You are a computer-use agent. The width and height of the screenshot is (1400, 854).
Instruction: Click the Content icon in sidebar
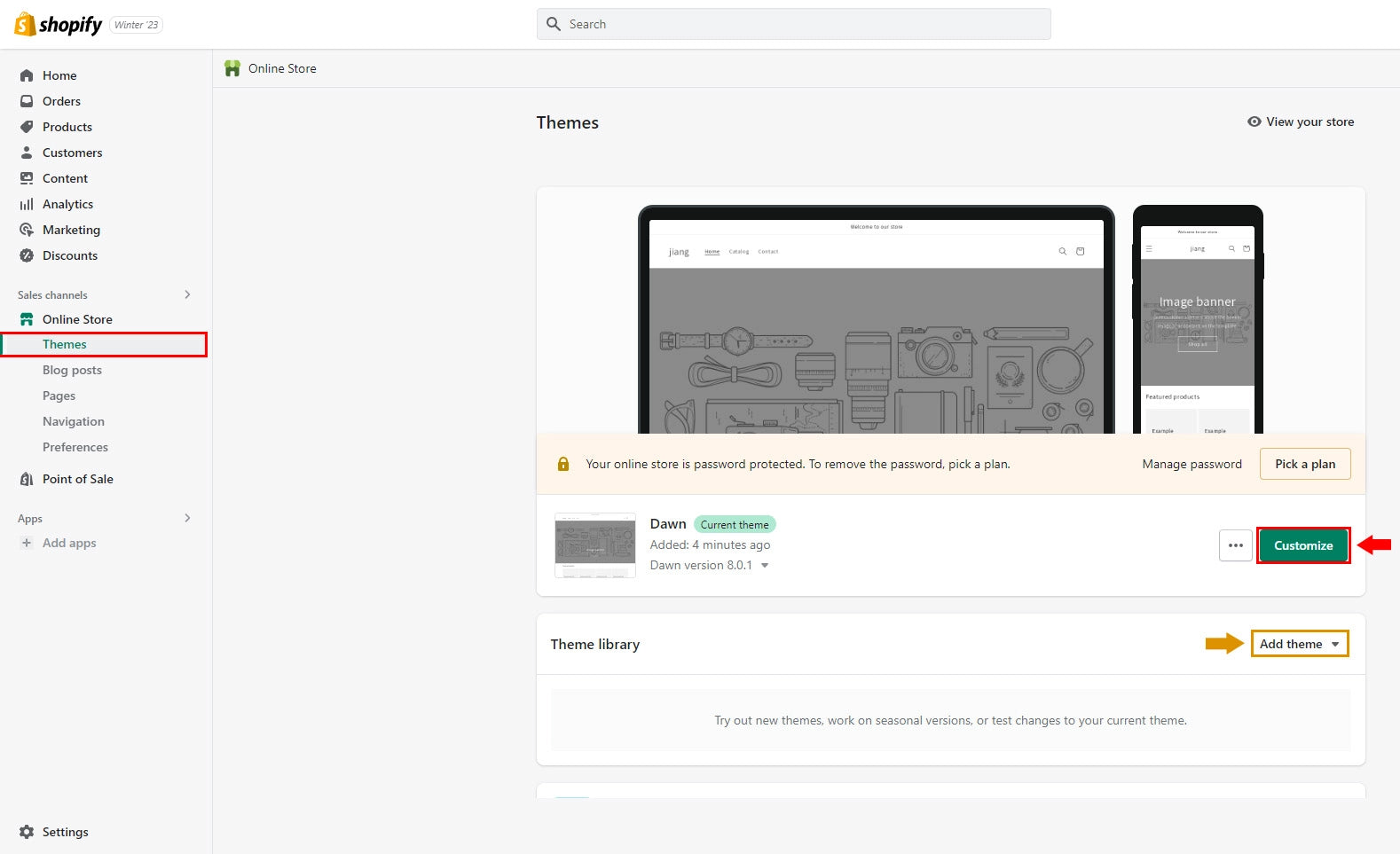(x=27, y=178)
